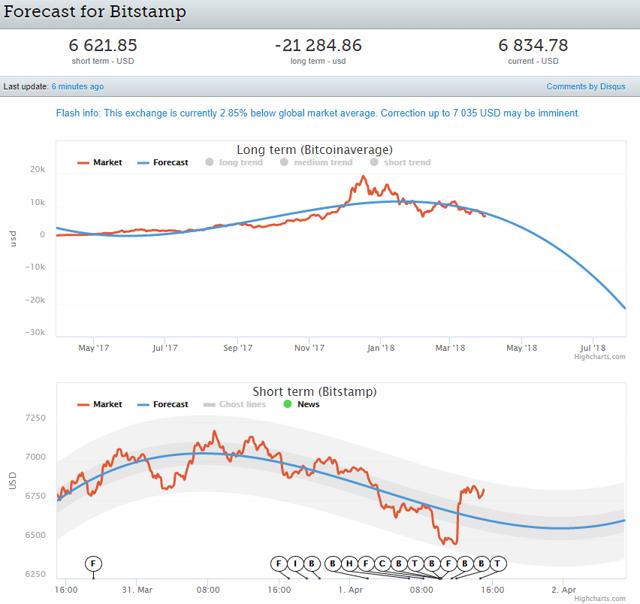The image size is (640, 604).
Task: Open the T news flag after C and B
Action: pos(415,564)
